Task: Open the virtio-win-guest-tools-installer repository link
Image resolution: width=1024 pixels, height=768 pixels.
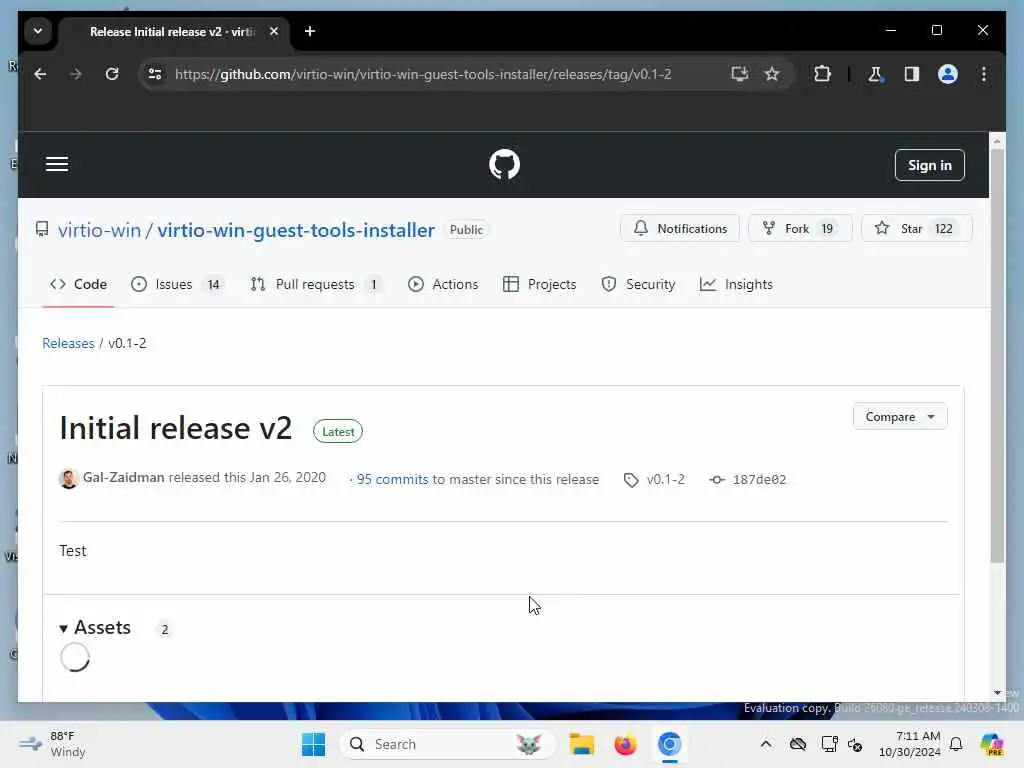Action: 296,230
